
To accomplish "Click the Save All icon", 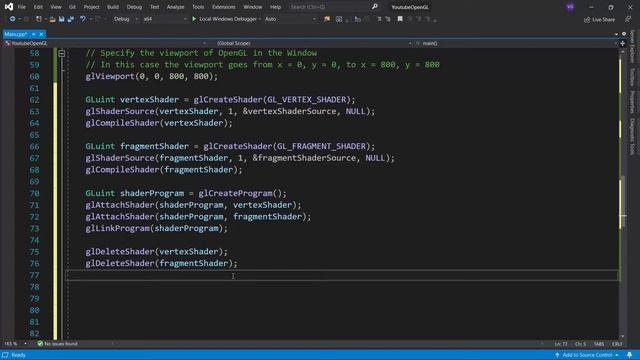I will (71, 19).
